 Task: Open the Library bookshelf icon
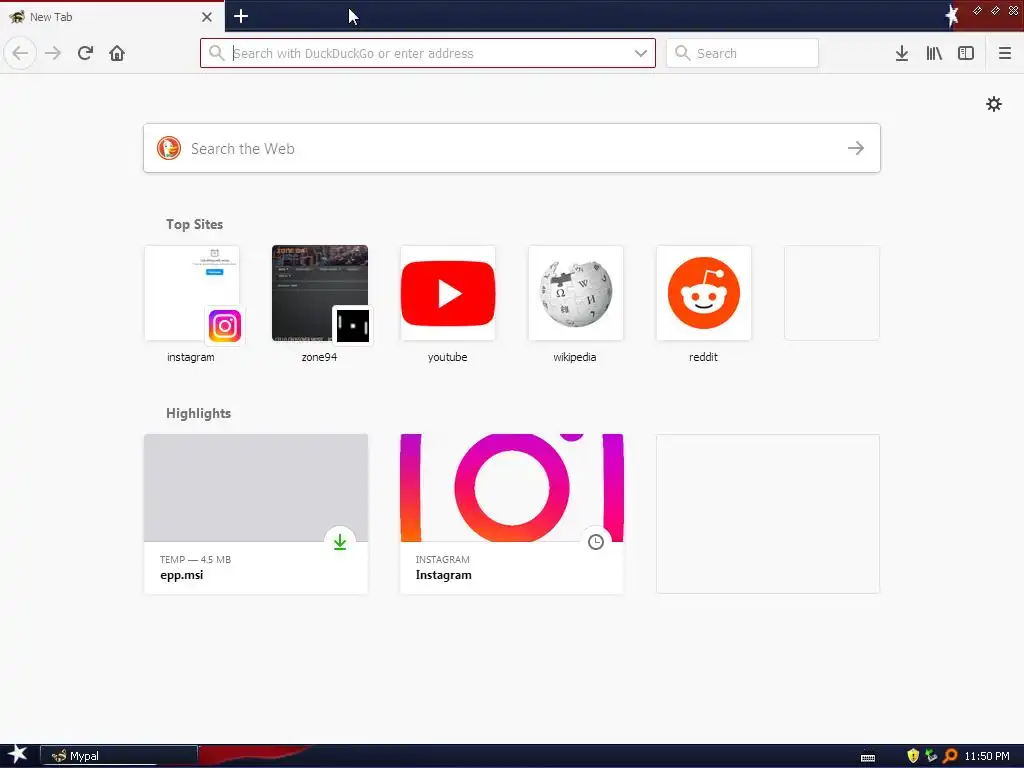(934, 53)
